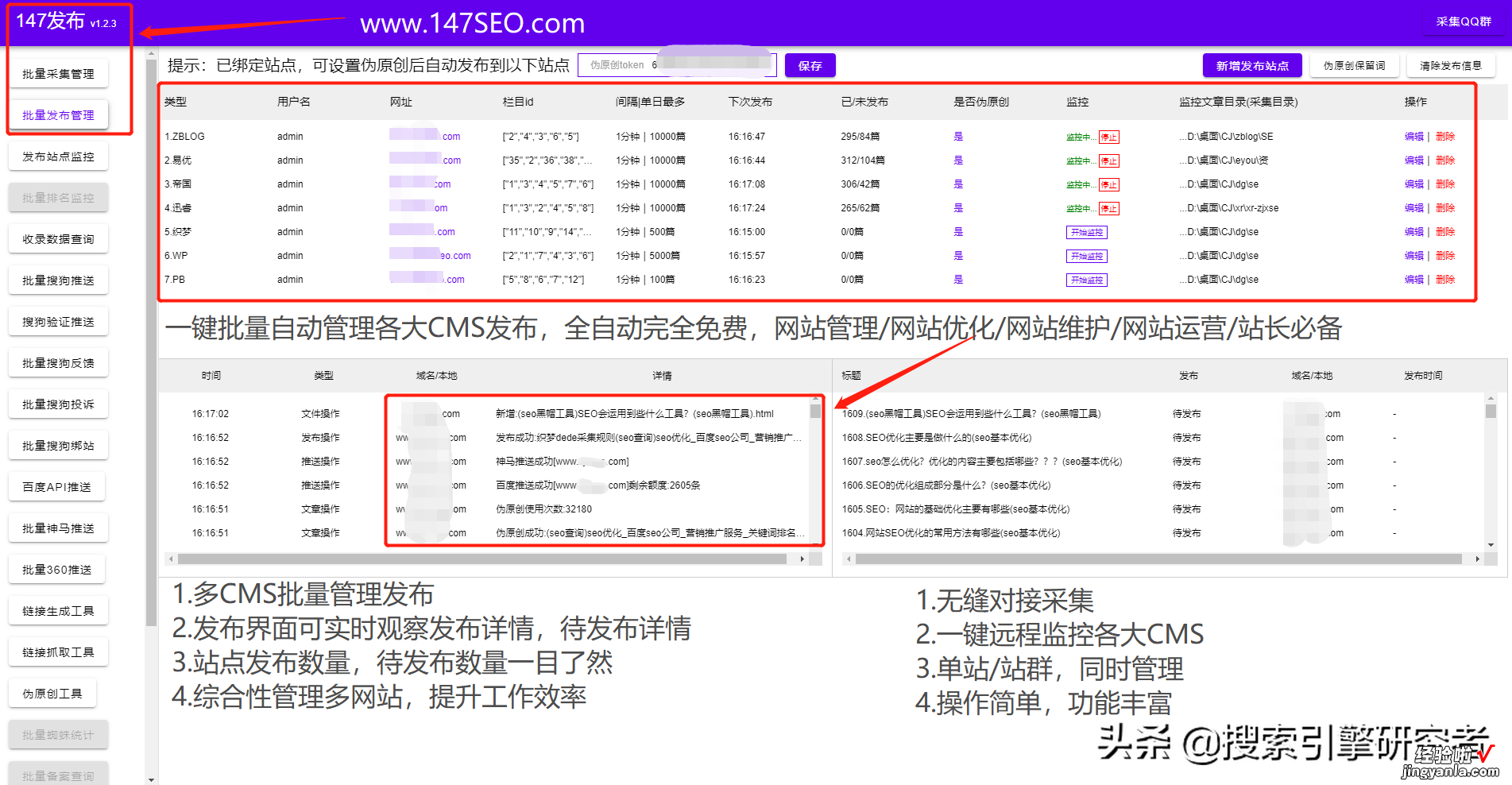This screenshot has width=1512, height=785.
Task: Stop monitoring for the 1.ZBLOG site
Action: pos(1109,137)
